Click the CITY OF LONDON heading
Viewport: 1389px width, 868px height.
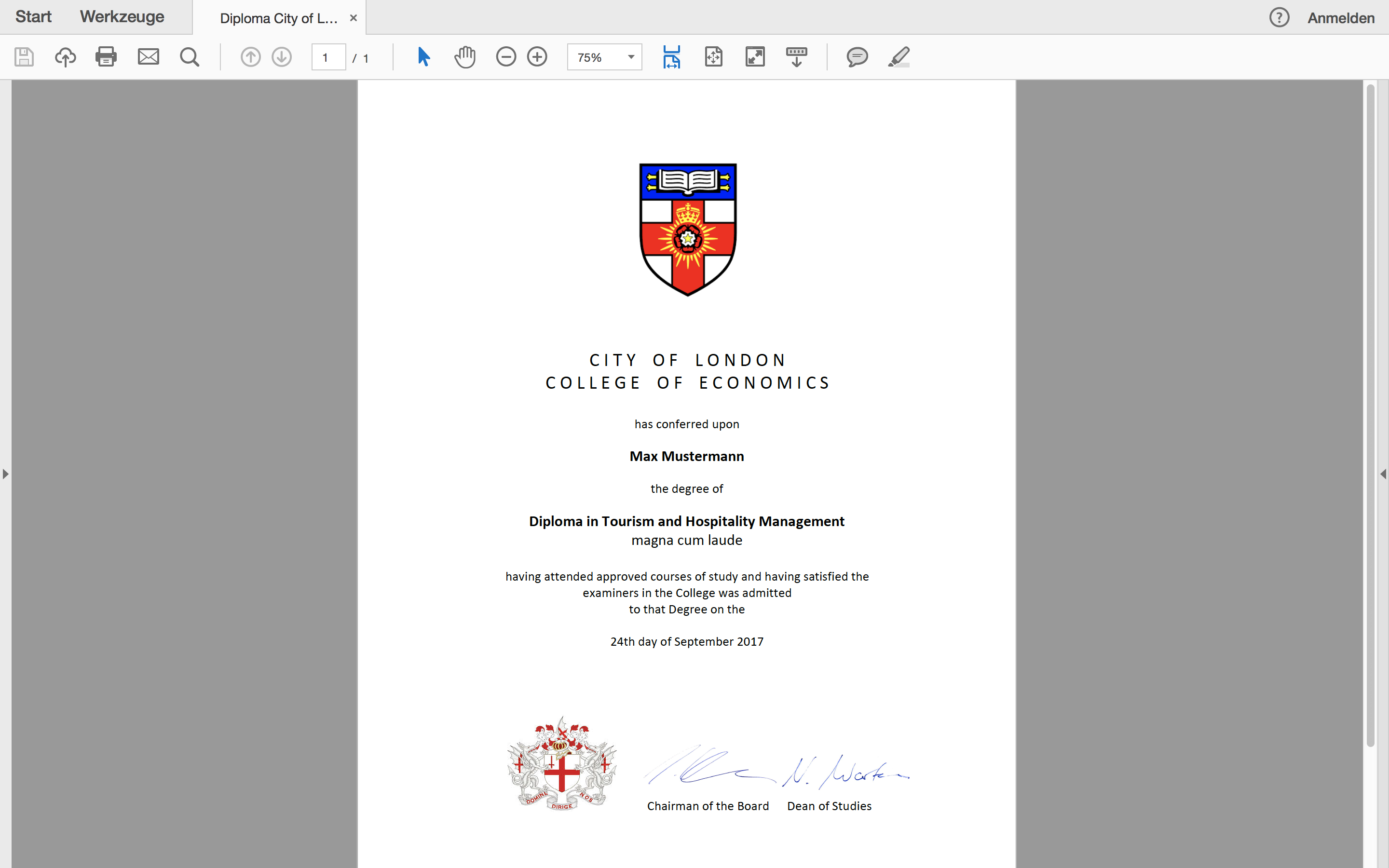687,360
